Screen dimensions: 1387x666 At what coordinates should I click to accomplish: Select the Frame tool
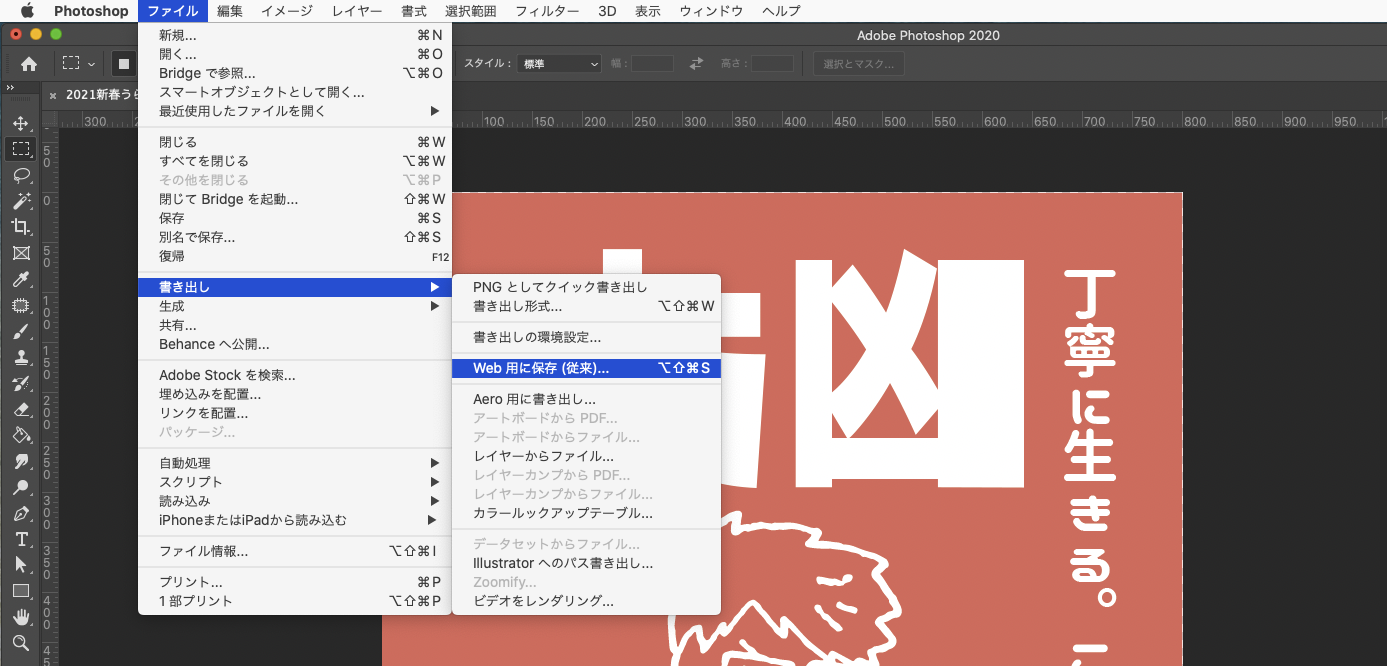click(21, 253)
